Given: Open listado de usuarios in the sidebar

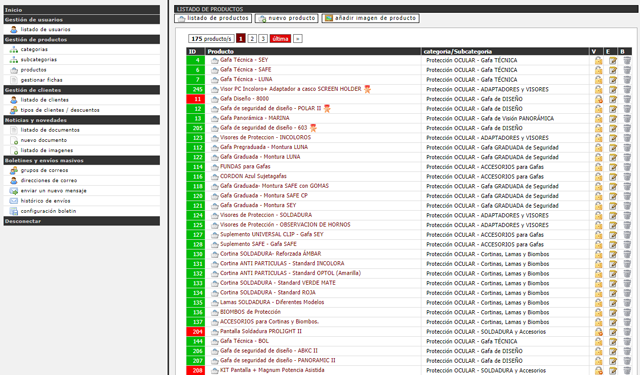Looking at the screenshot, I should (45, 29).
